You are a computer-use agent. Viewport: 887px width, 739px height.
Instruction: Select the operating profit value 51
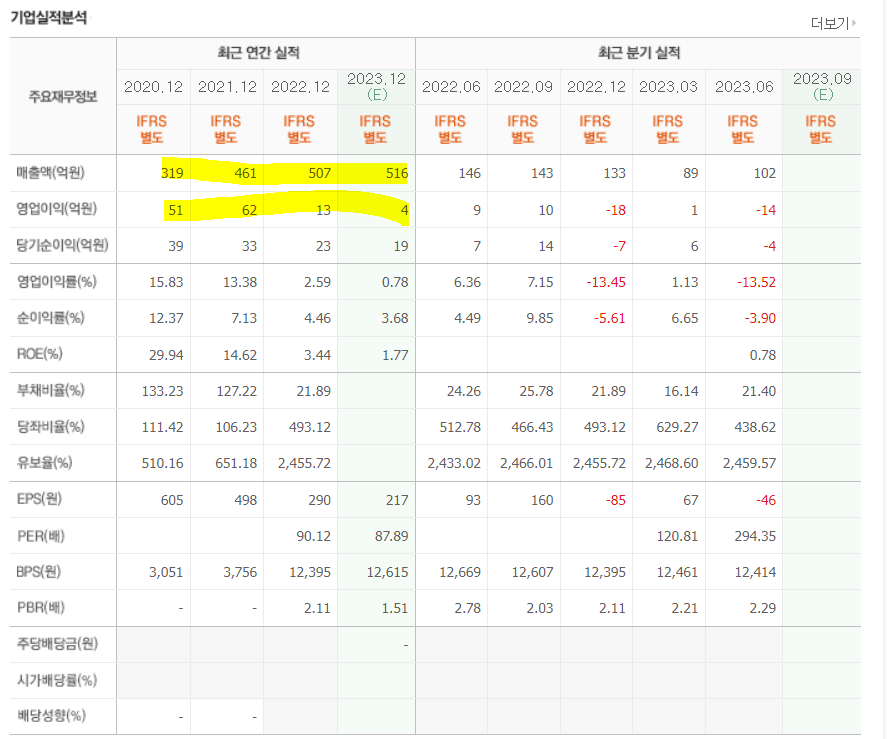176,210
